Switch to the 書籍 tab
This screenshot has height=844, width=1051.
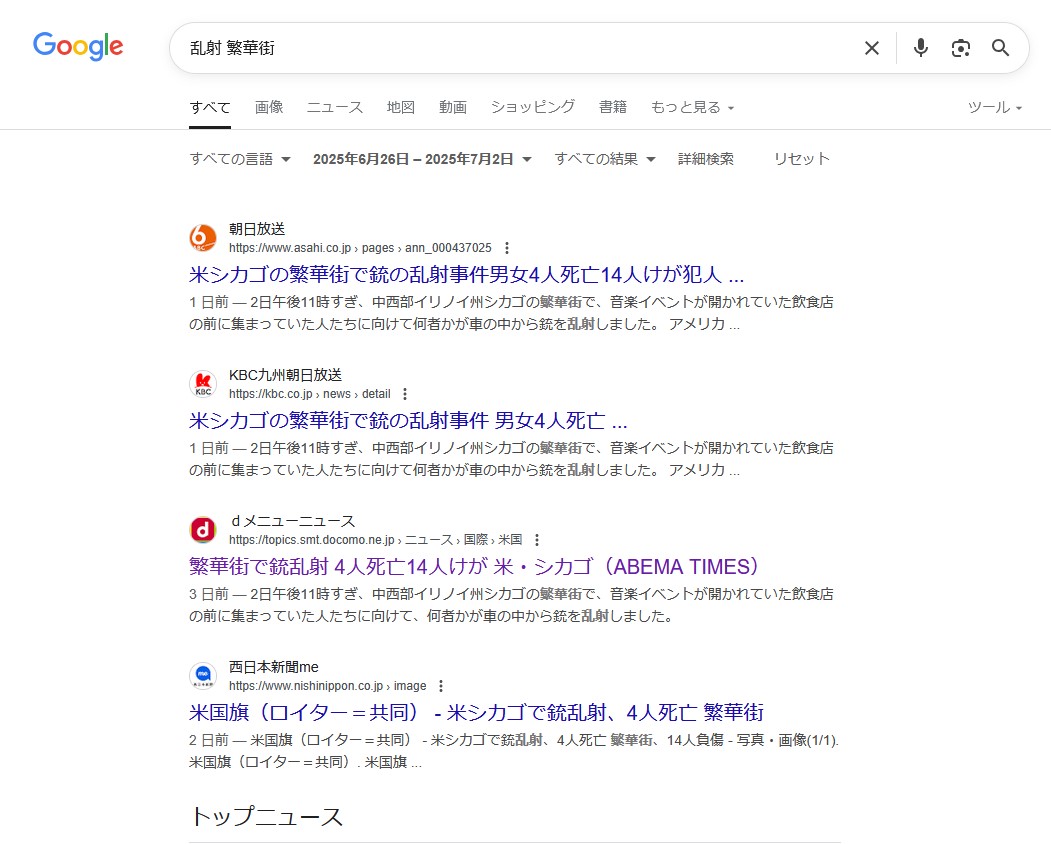[613, 107]
